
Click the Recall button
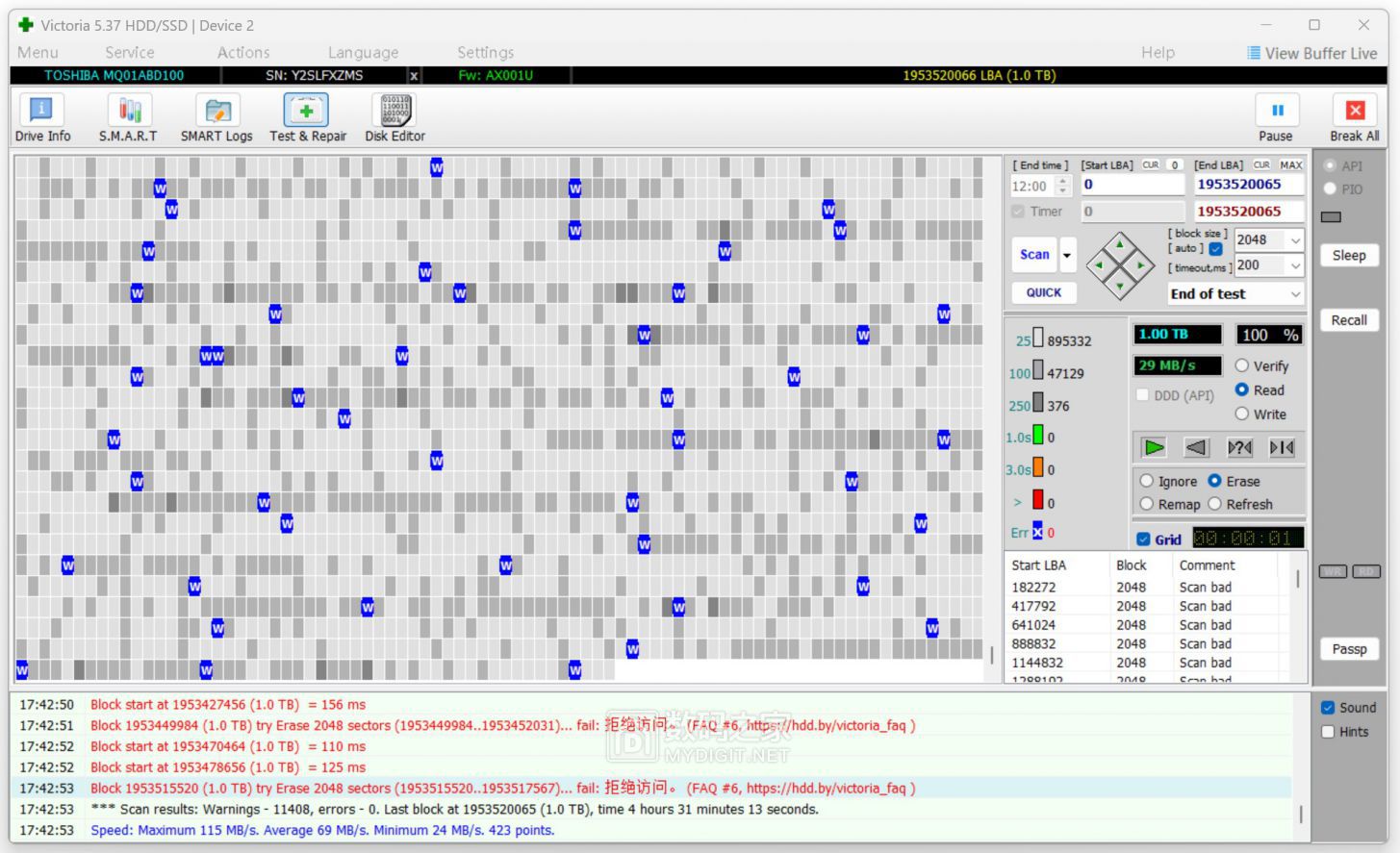[x=1349, y=320]
